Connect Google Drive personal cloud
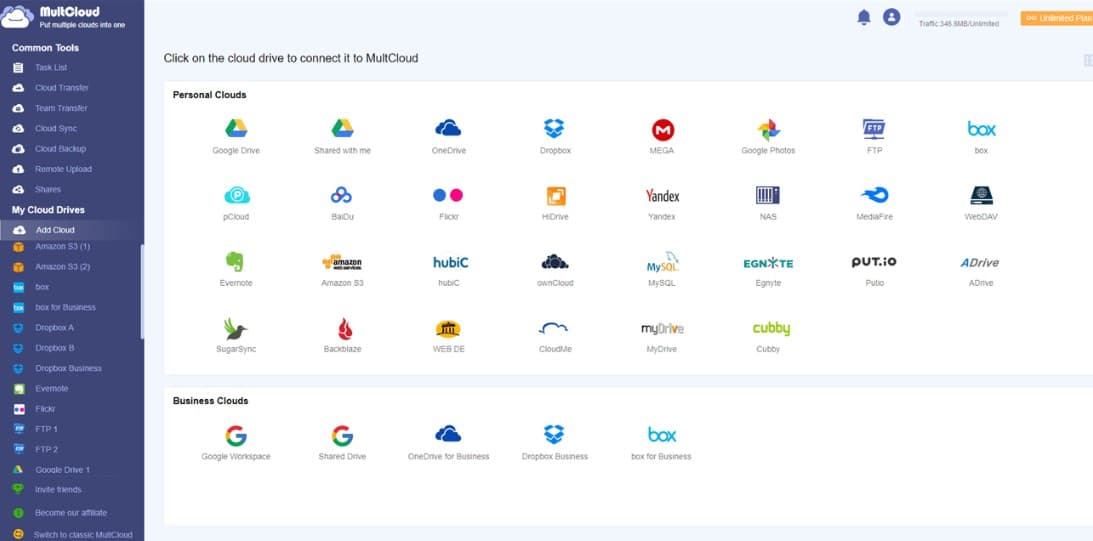 236,137
